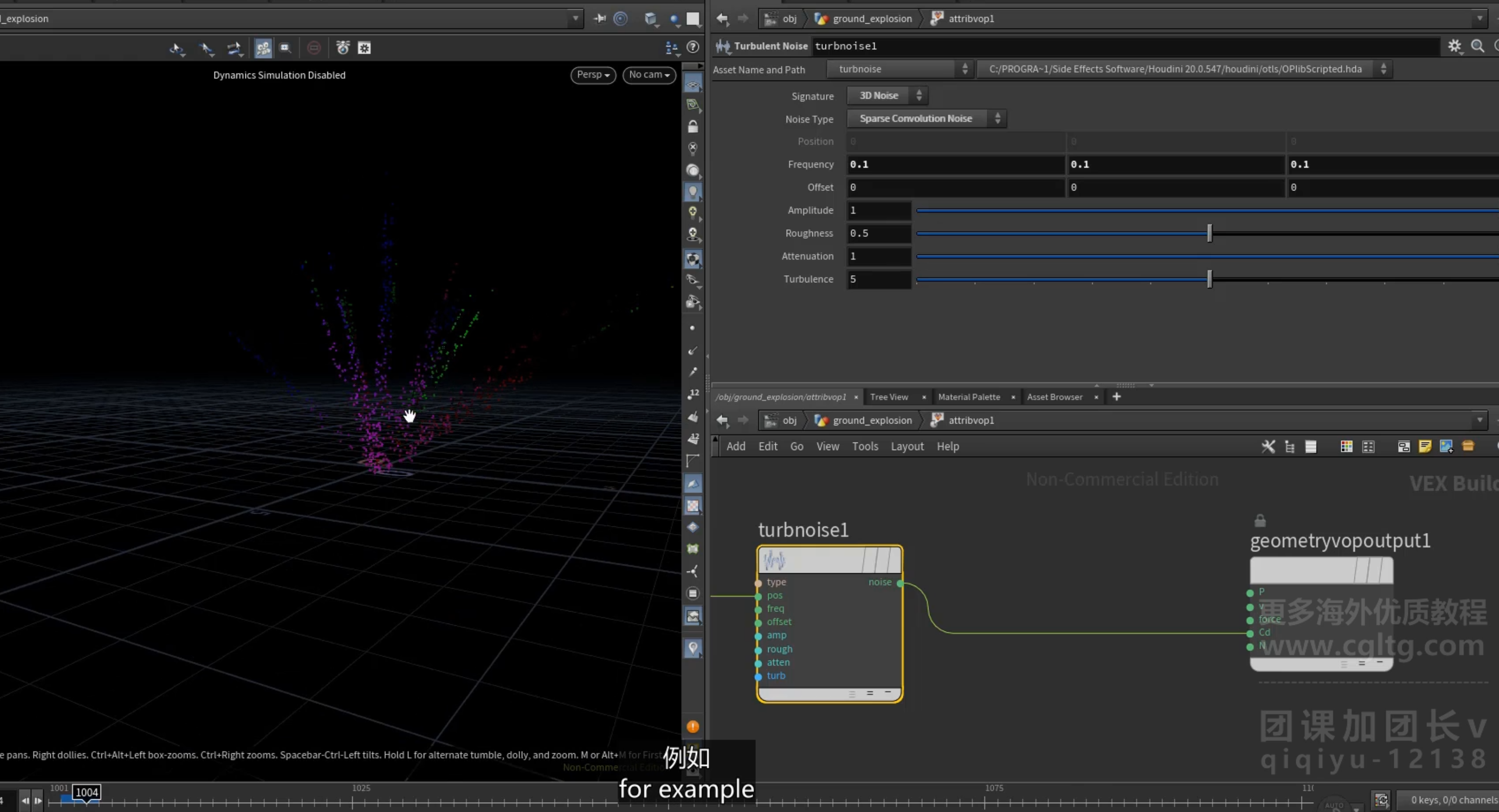
Task: Click the No cam camera button
Action: coord(649,75)
